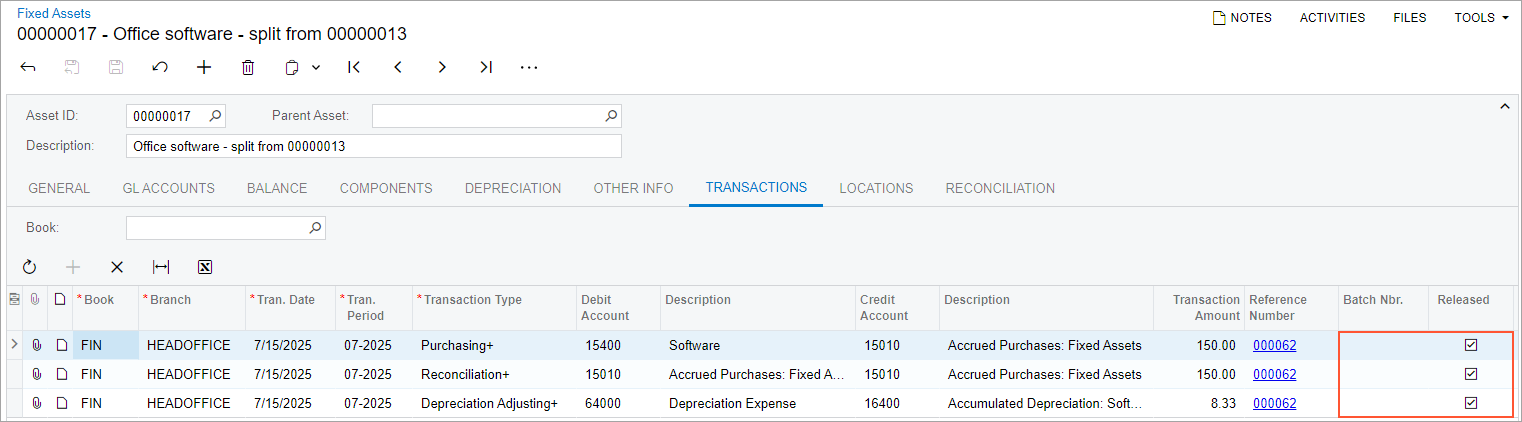
Task: Toggle Released checkbox for Depreciation Adjusting+ row
Action: point(1470,403)
